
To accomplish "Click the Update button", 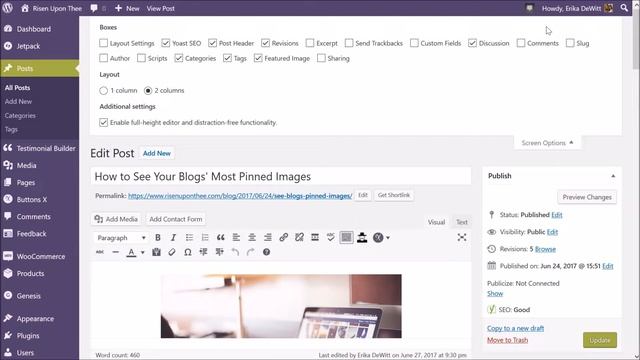I will 600,340.
